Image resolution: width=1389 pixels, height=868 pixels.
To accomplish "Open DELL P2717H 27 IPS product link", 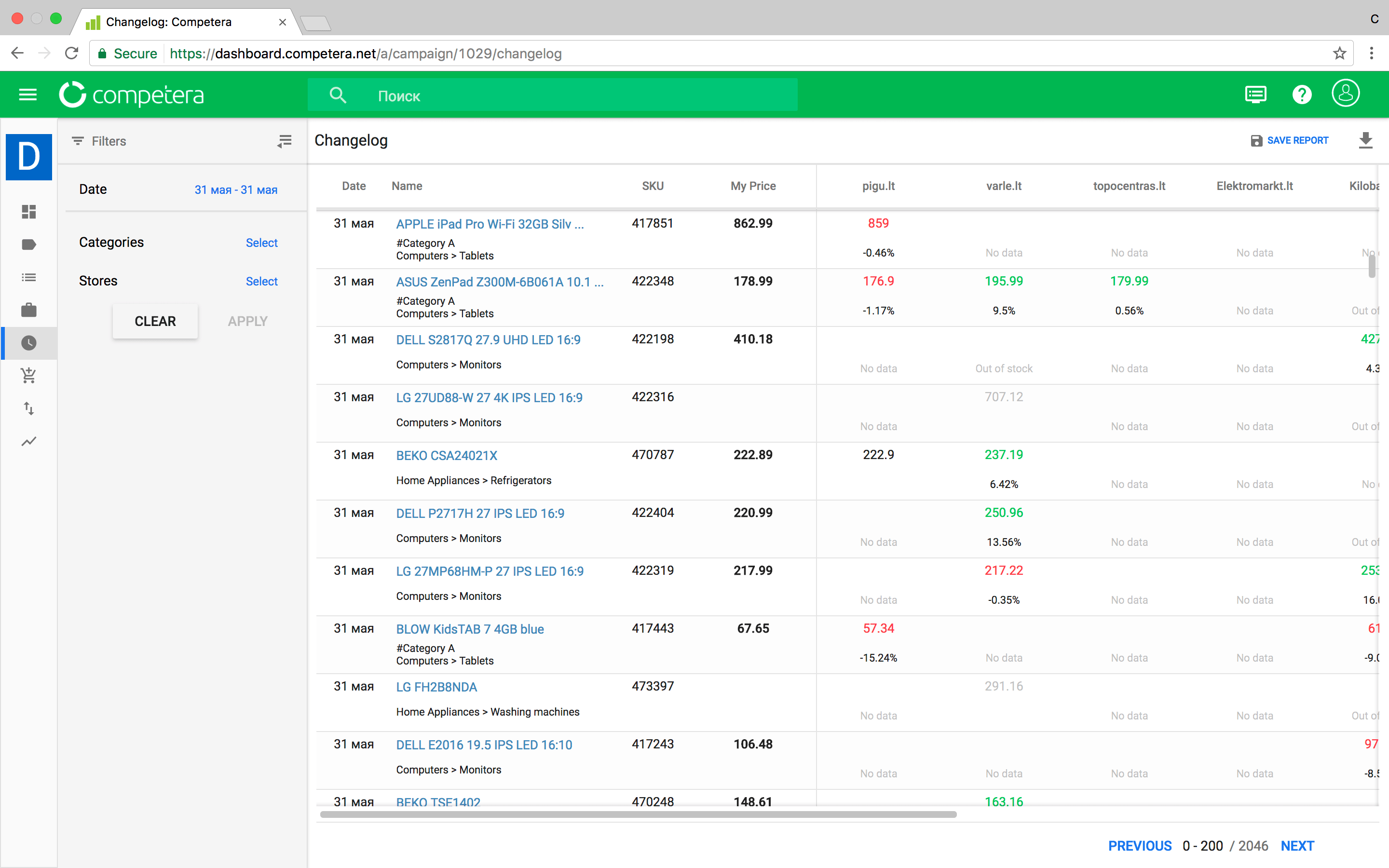I will [480, 513].
